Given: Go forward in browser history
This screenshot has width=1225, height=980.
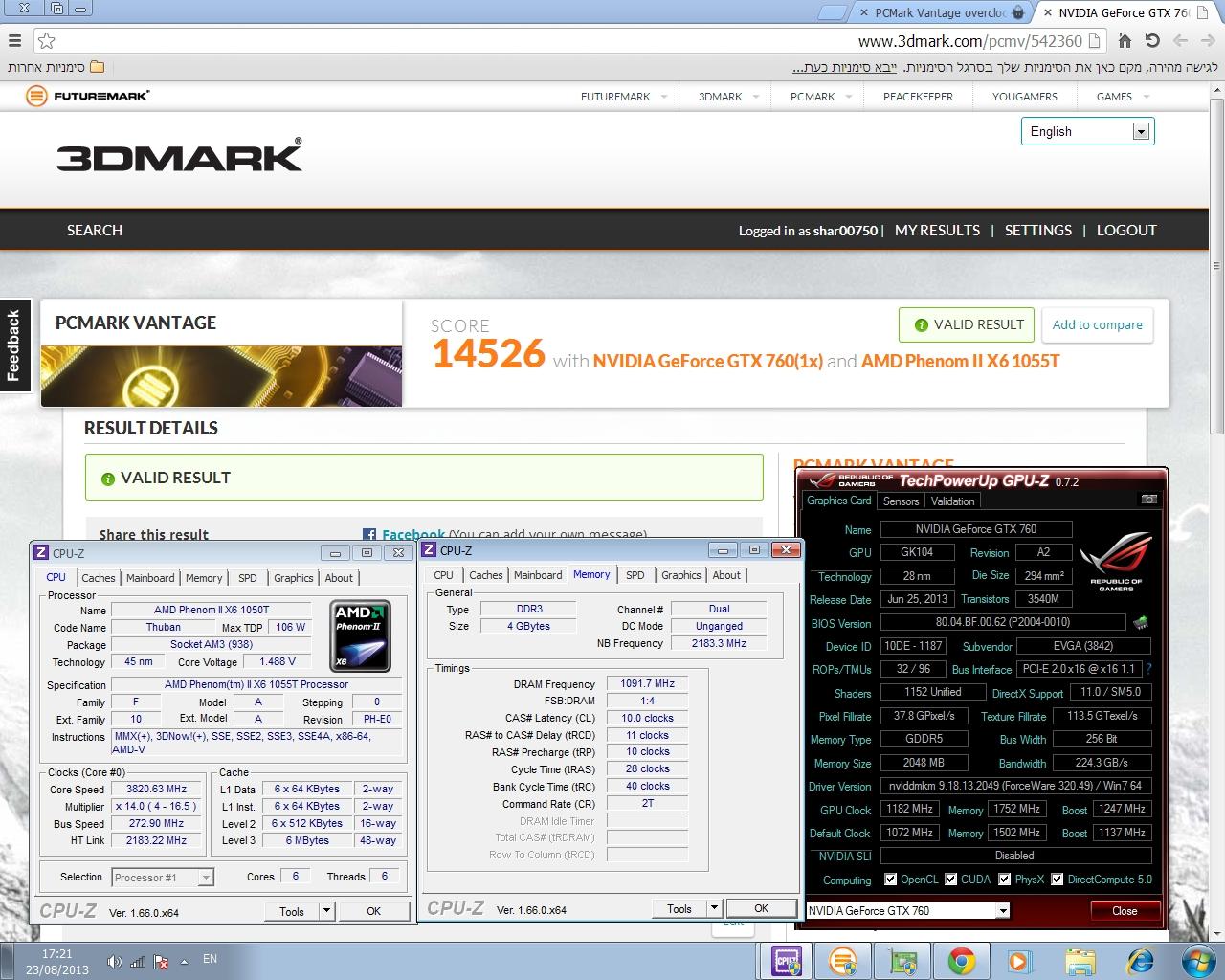Looking at the screenshot, I should 1180,41.
